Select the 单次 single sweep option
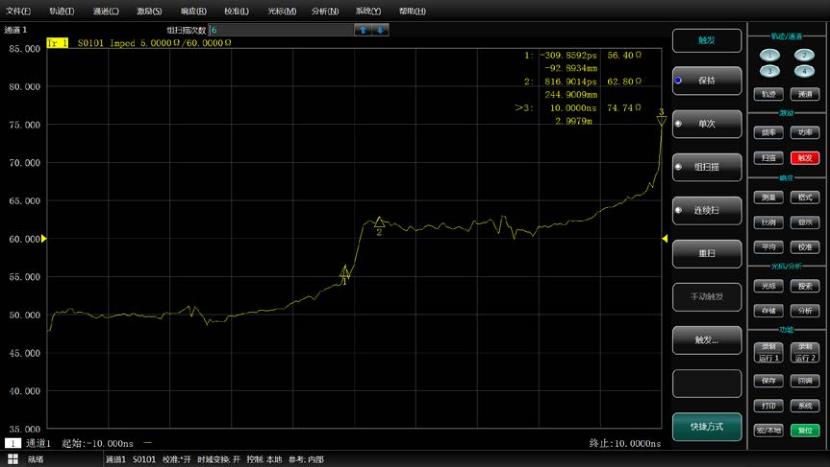830x467 pixels. 706,123
